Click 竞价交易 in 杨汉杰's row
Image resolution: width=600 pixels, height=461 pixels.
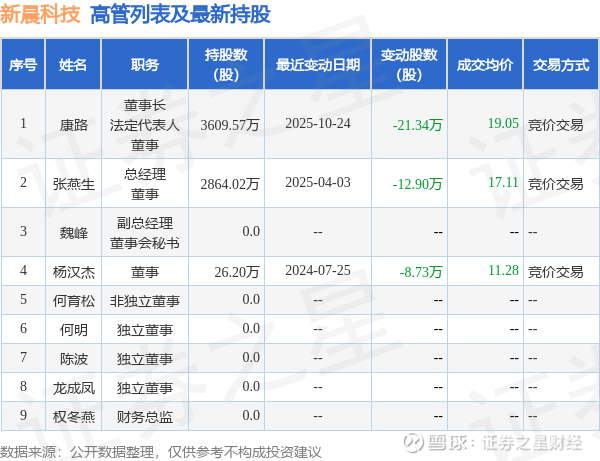click(556, 272)
